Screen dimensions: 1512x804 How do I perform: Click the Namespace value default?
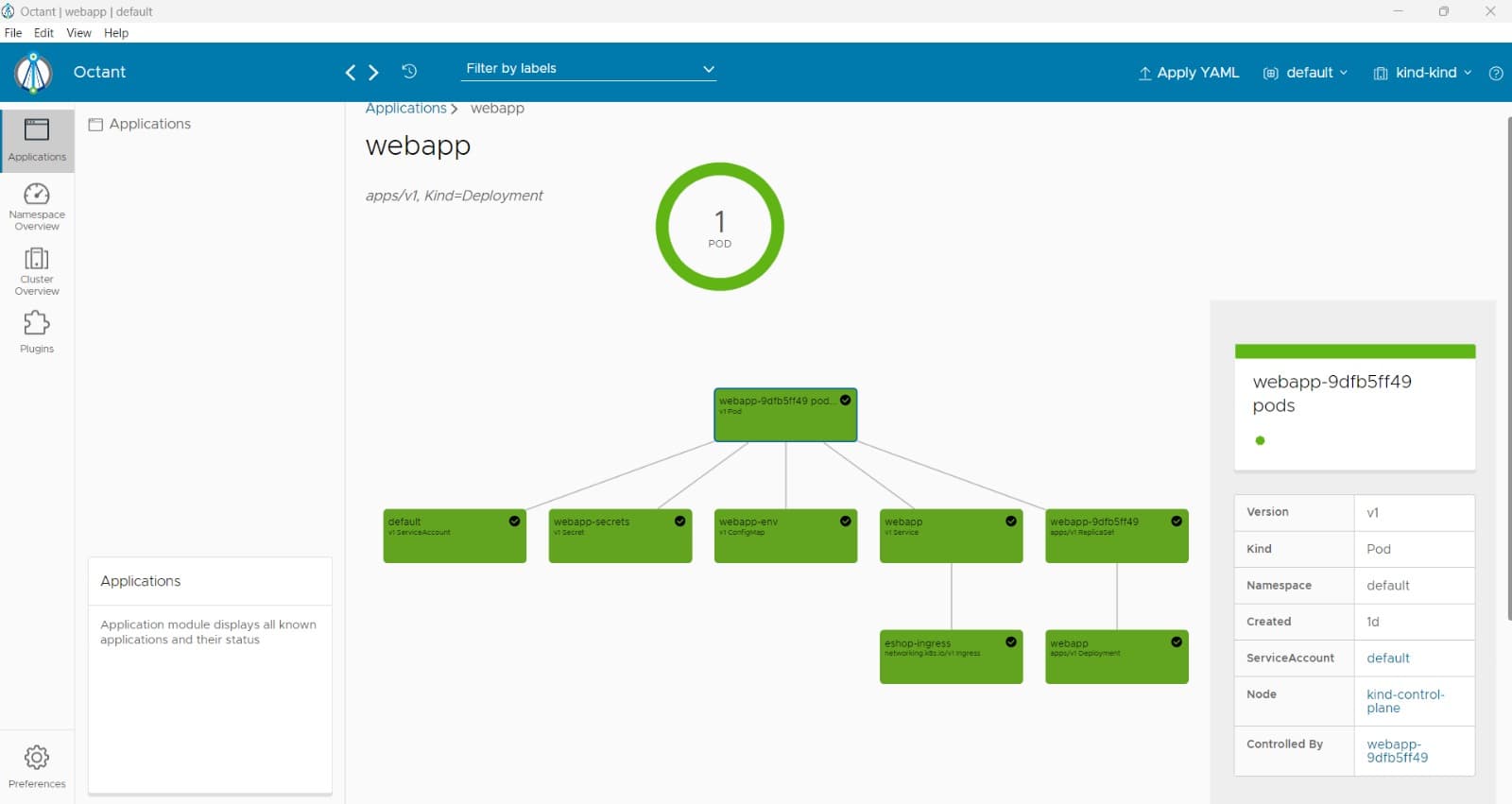point(1387,586)
